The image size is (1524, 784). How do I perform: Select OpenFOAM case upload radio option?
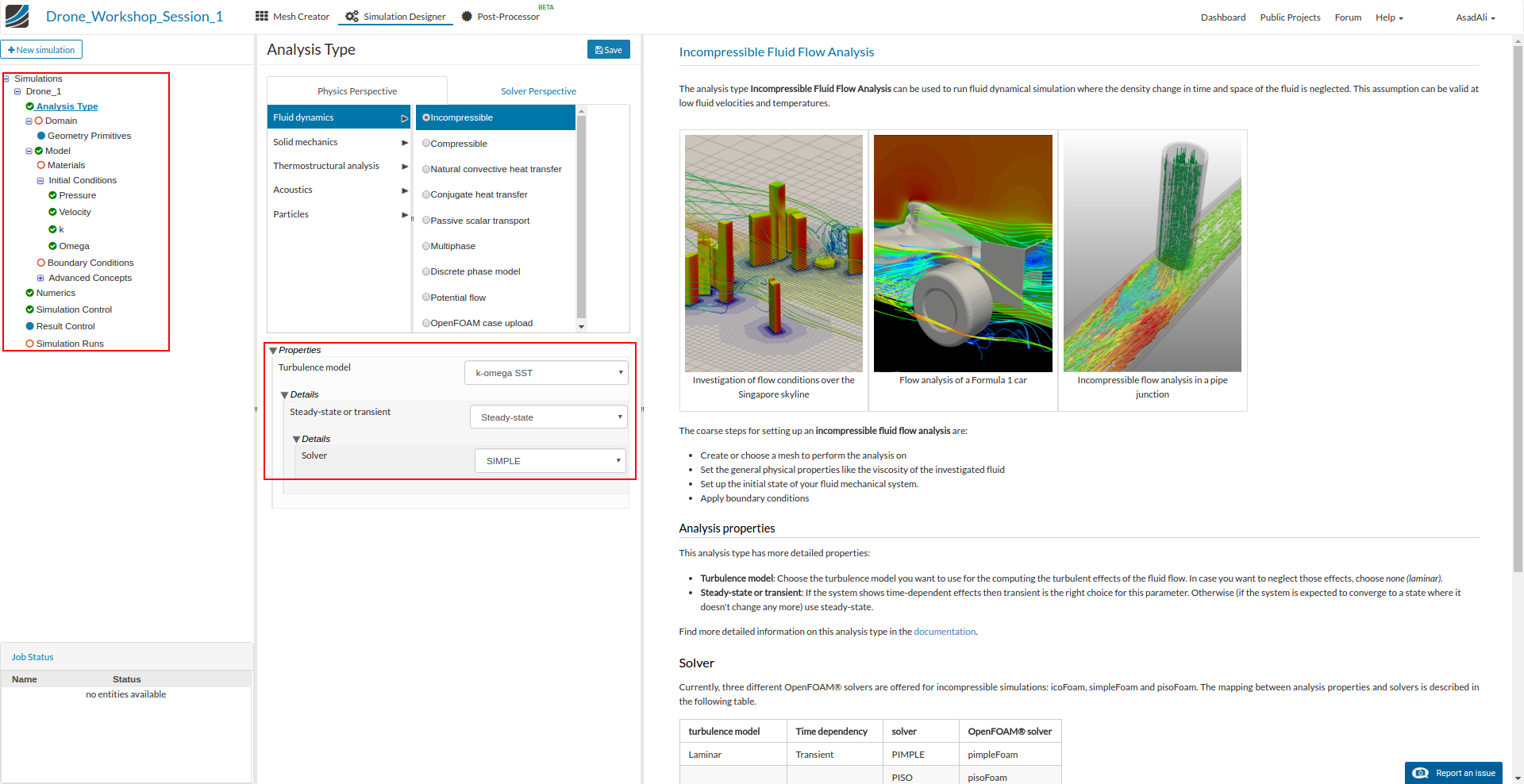pyautogui.click(x=426, y=323)
